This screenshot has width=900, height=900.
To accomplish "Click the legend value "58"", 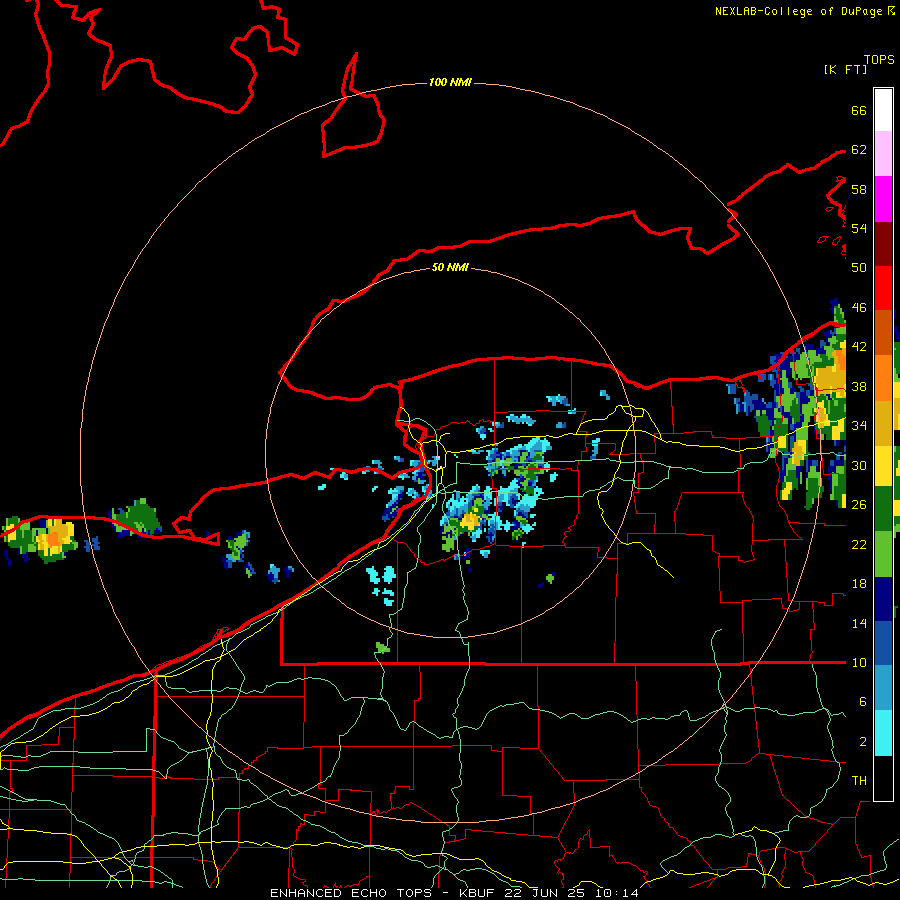I will point(859,189).
